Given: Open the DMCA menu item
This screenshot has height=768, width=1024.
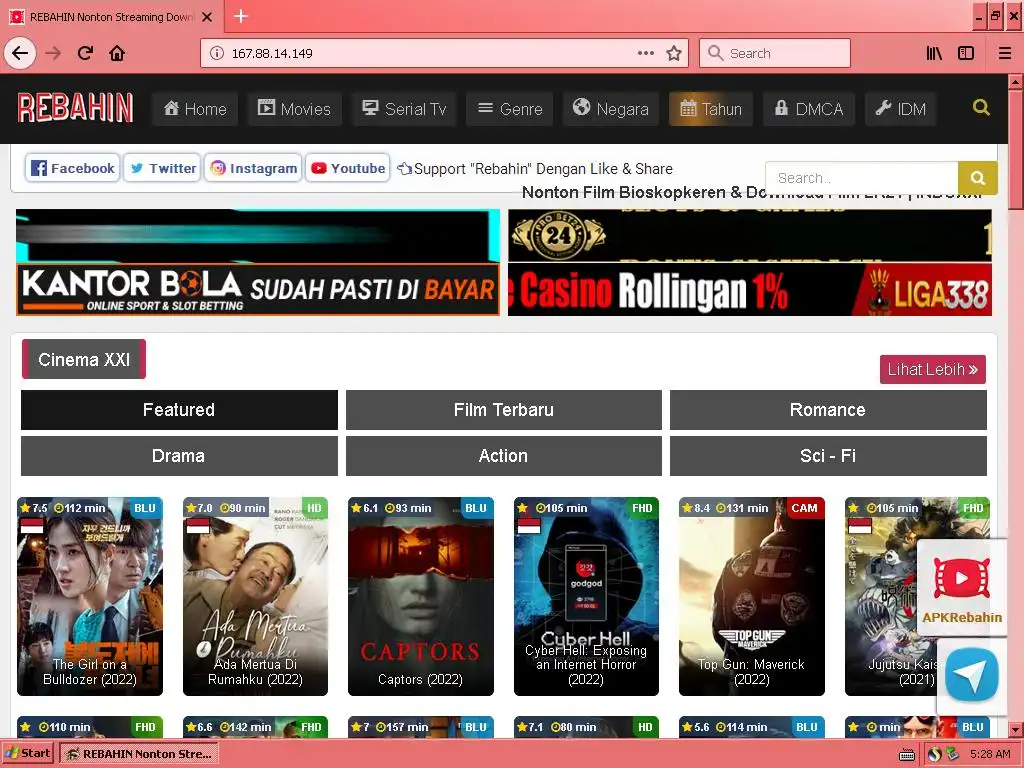Looking at the screenshot, I should coord(808,108).
